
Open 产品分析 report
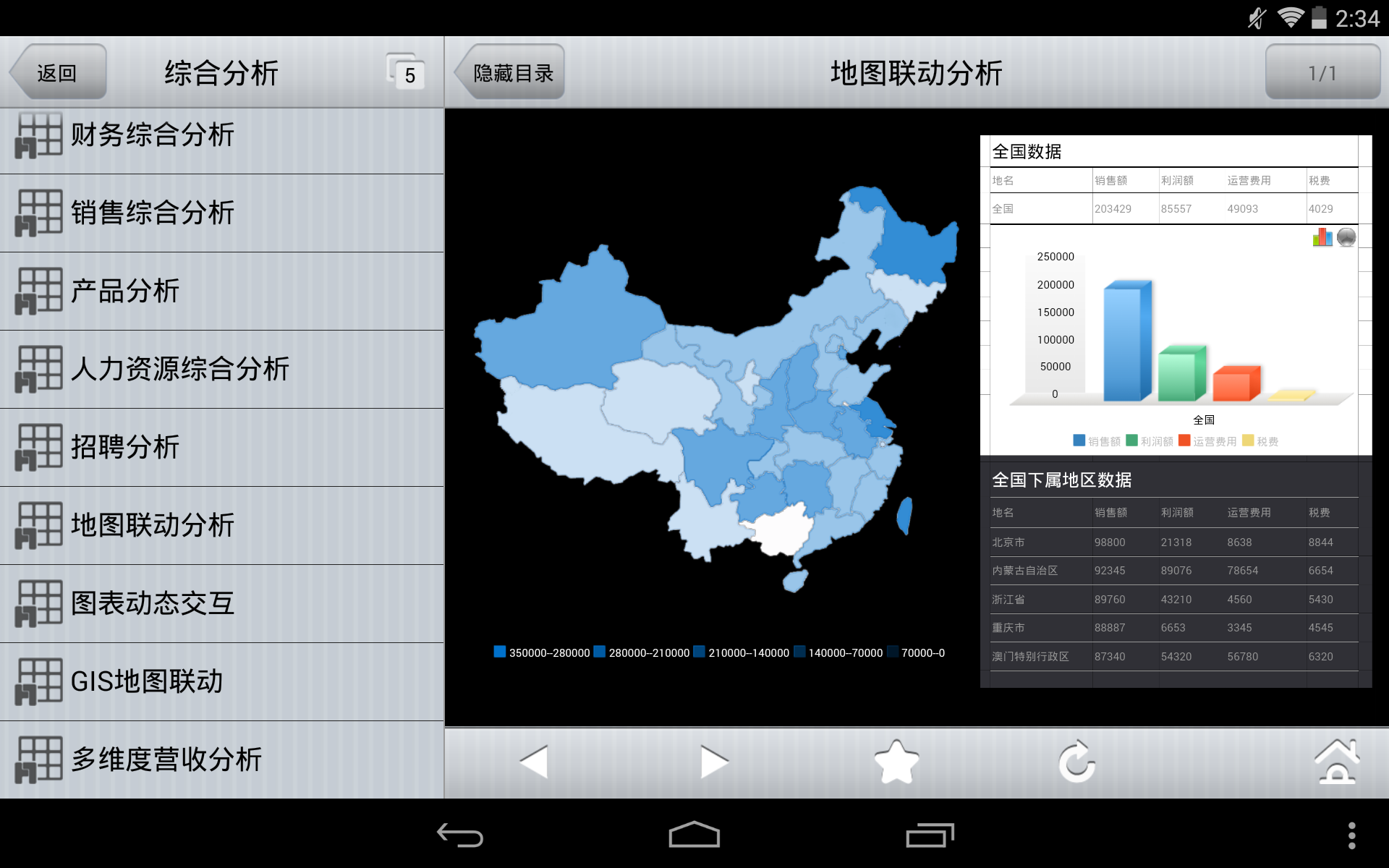point(221,292)
